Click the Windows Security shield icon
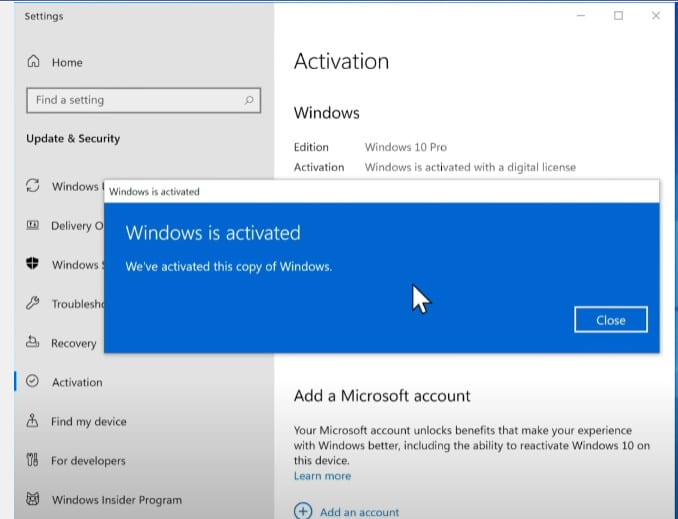Screen dimensions: 678x519 click(x=32, y=263)
